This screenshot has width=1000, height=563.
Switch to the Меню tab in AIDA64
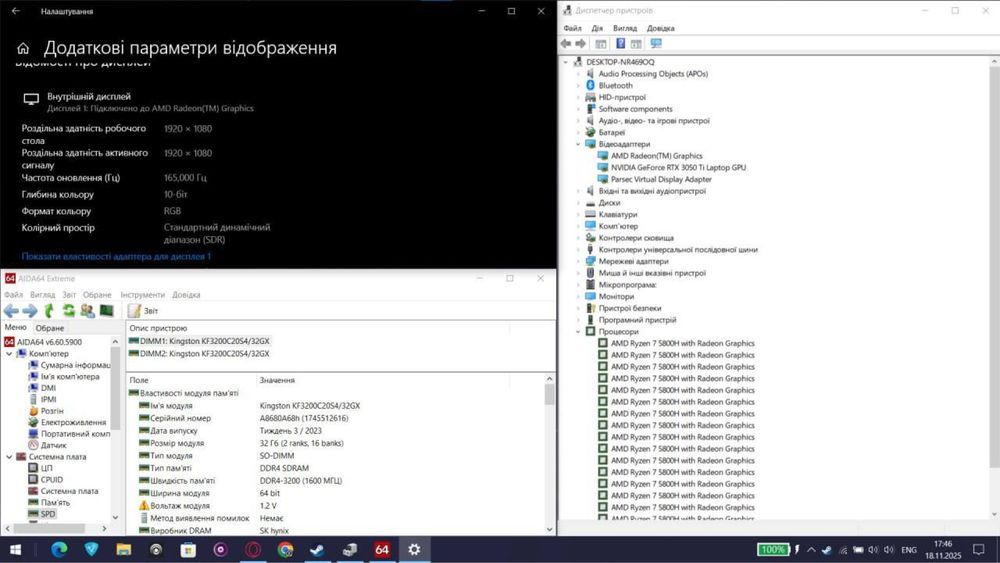coord(16,327)
